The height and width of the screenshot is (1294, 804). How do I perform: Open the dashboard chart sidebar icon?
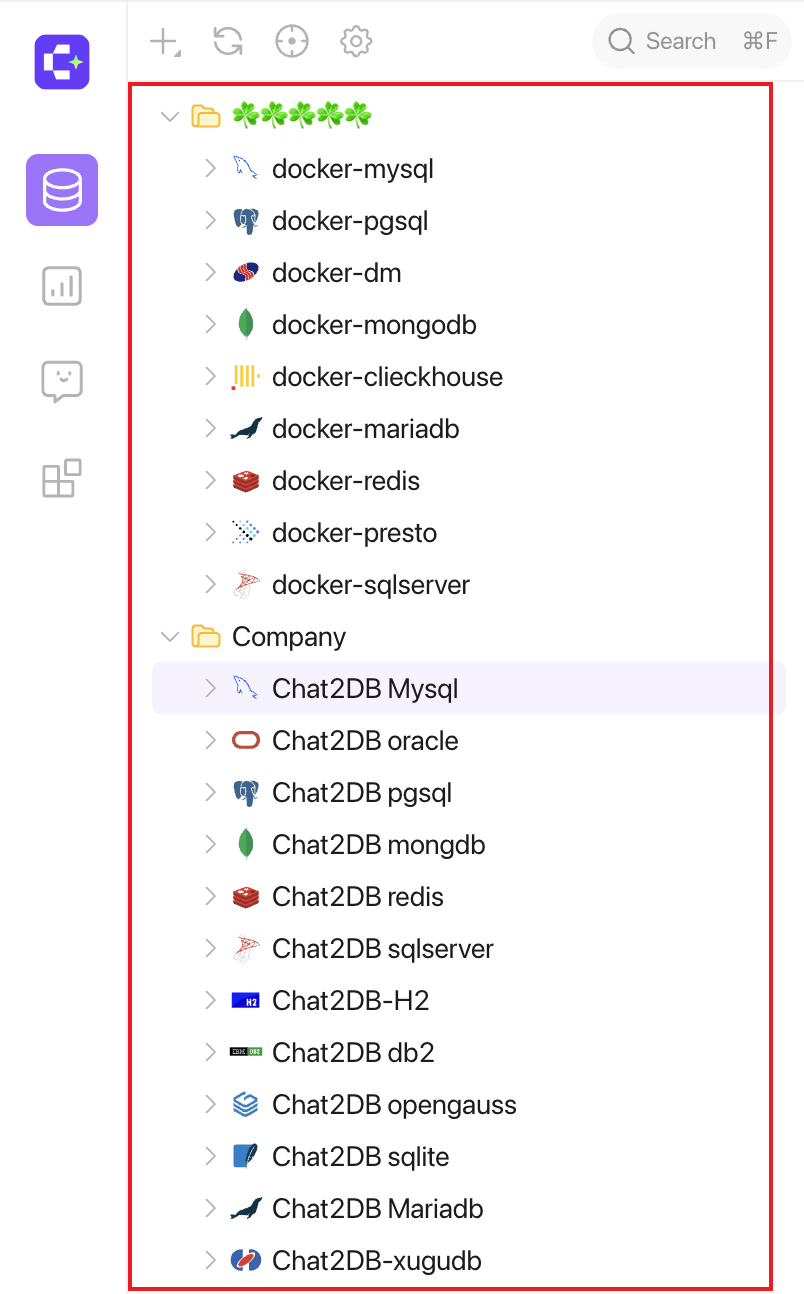(x=62, y=286)
